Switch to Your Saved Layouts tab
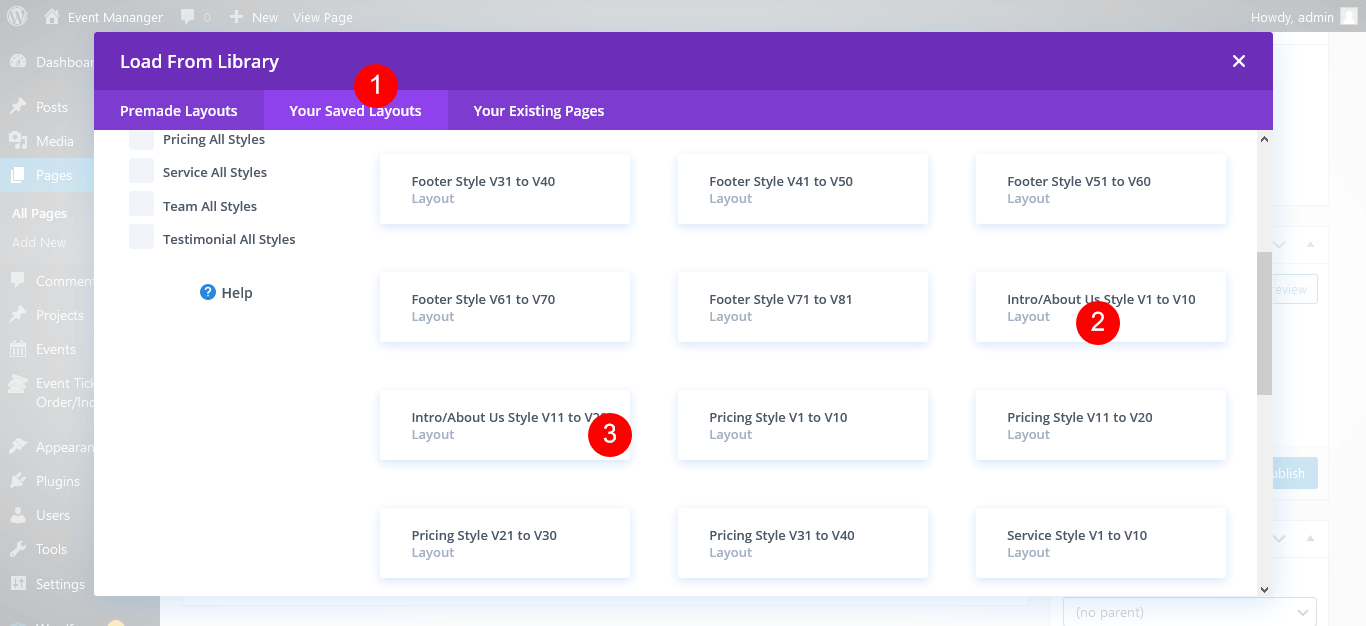Viewport: 1366px width, 626px height. tap(355, 110)
